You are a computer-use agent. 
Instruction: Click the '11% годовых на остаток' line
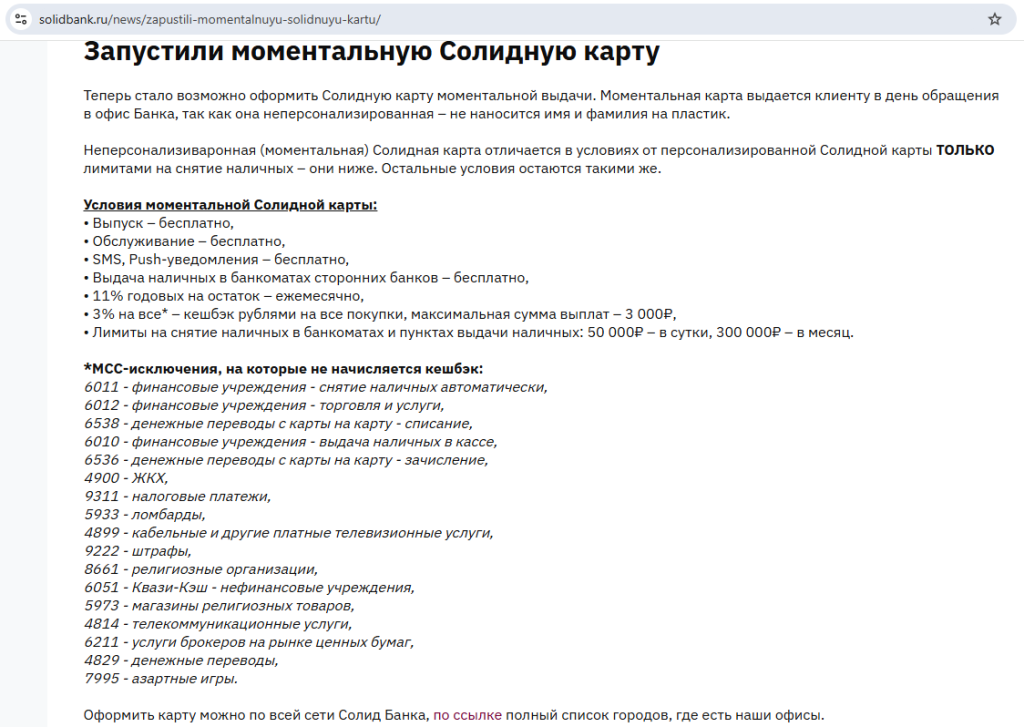point(223,297)
